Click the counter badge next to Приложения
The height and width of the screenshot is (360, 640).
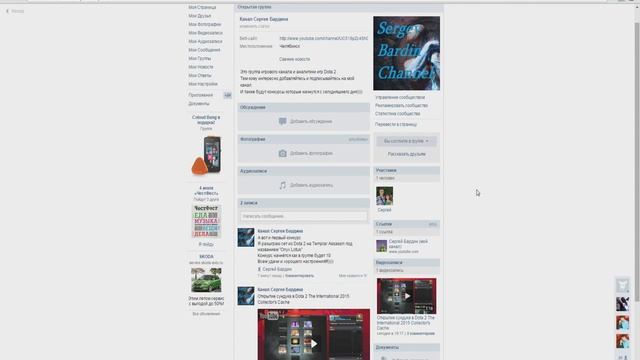tap(227, 95)
